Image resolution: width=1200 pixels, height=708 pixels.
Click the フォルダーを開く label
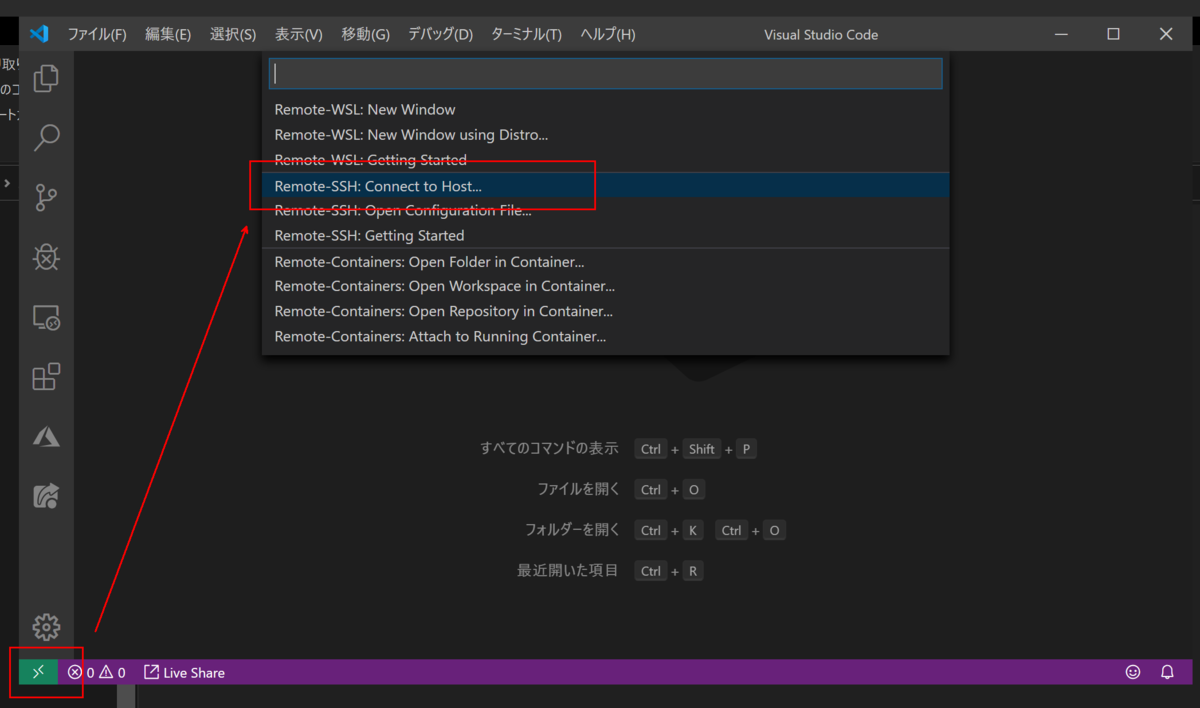click(572, 531)
